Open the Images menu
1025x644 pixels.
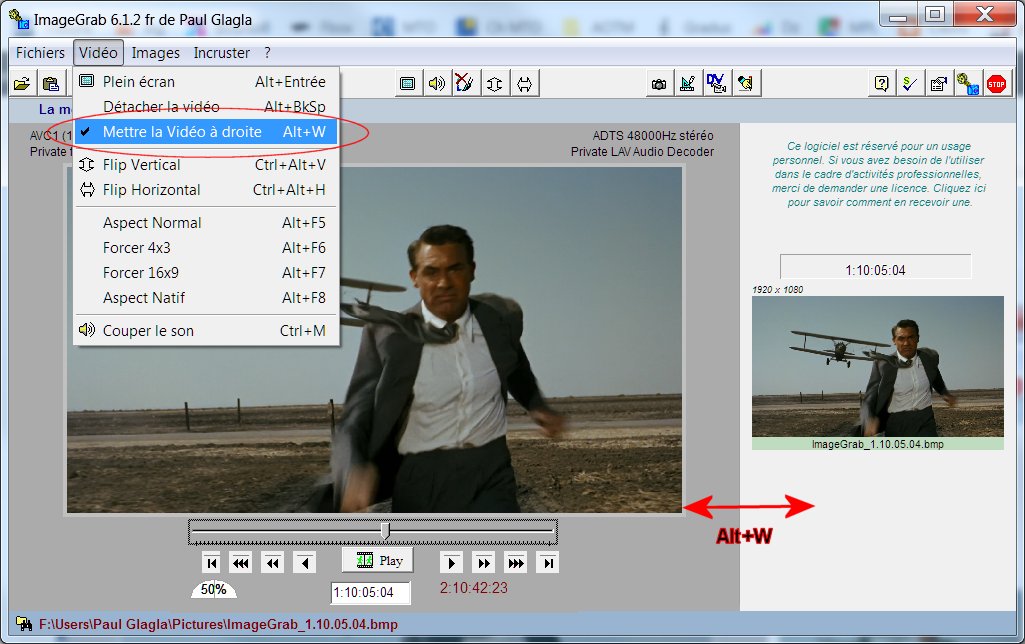[x=156, y=53]
